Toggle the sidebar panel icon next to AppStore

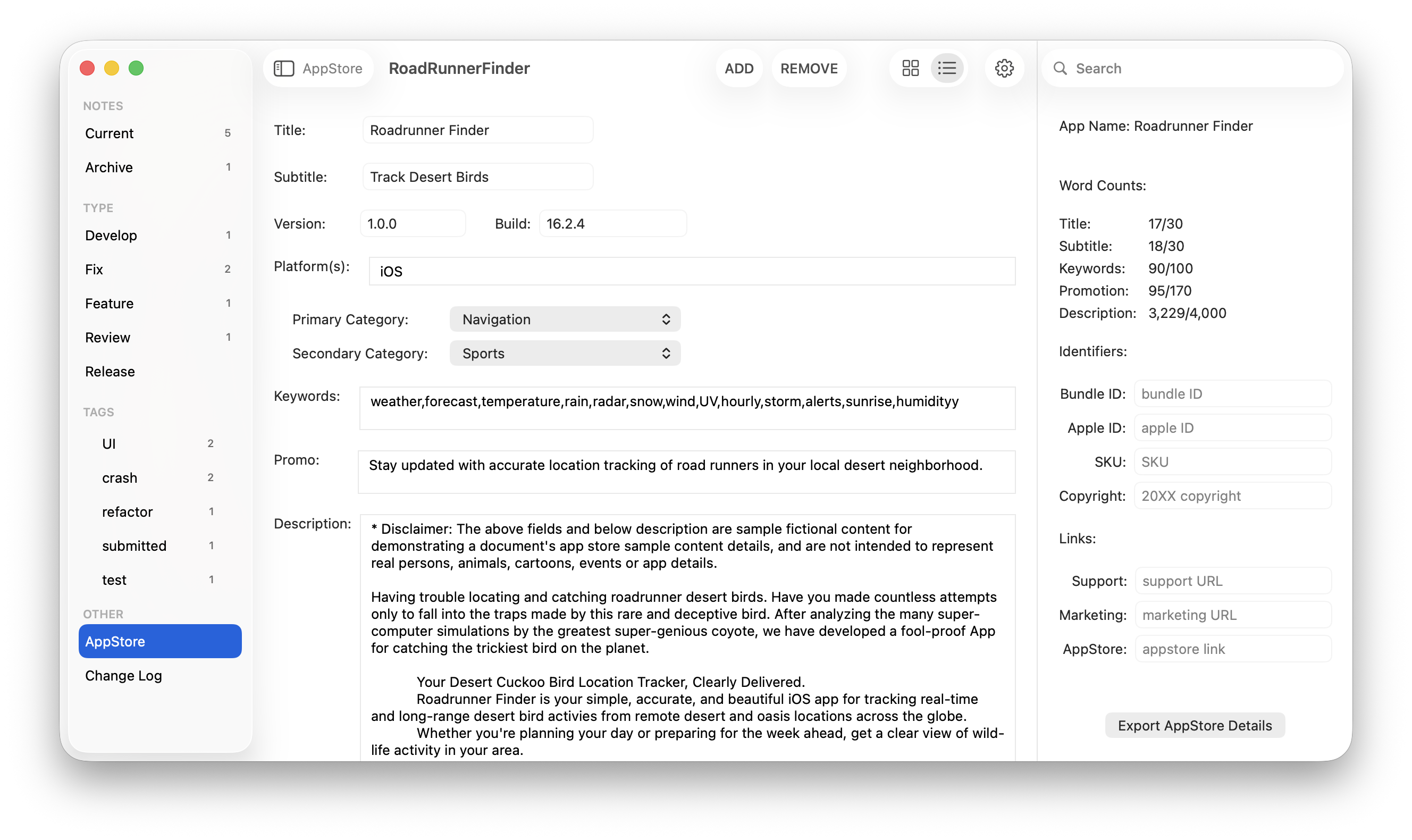pos(284,68)
